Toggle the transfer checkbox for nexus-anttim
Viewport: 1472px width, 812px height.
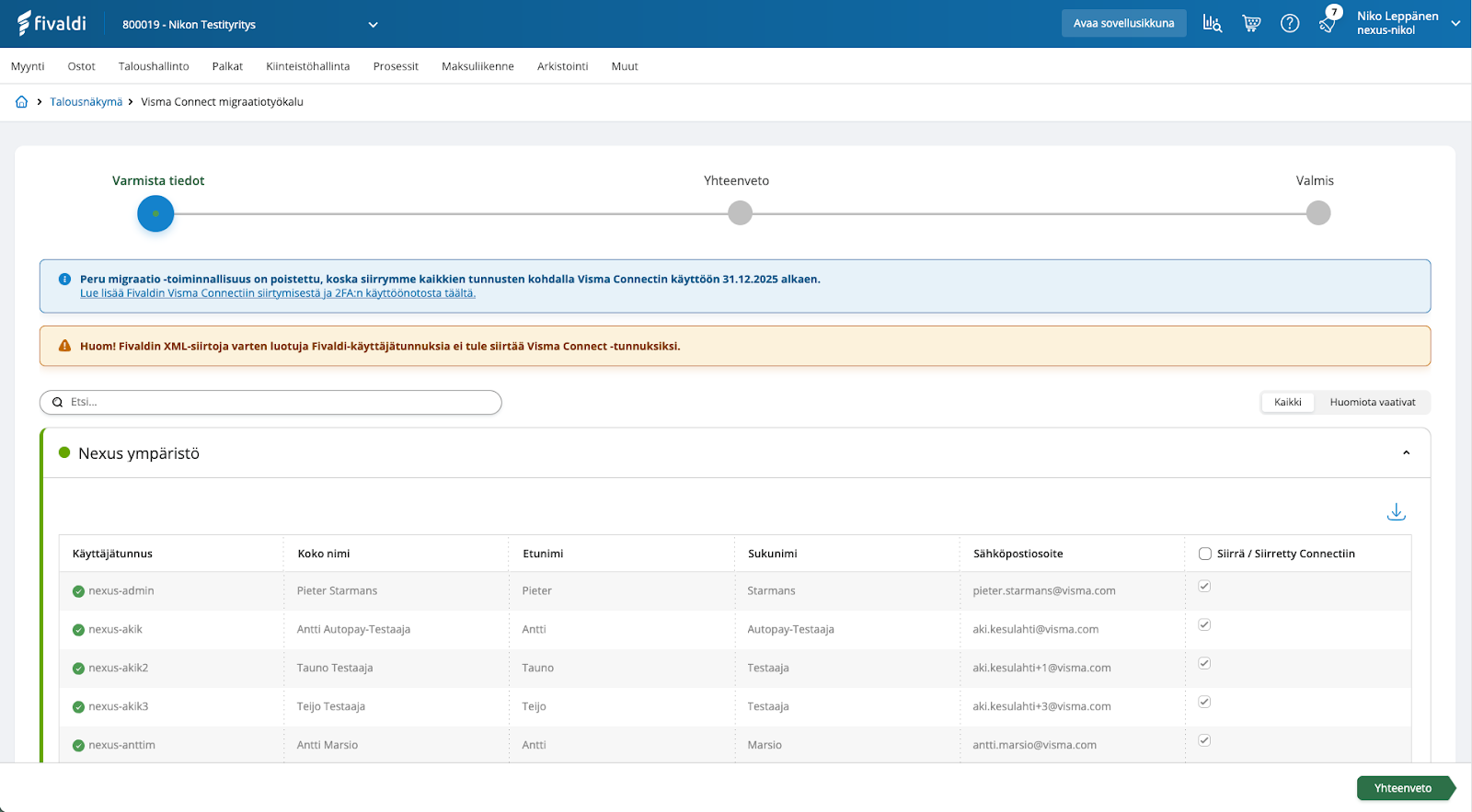(1204, 740)
